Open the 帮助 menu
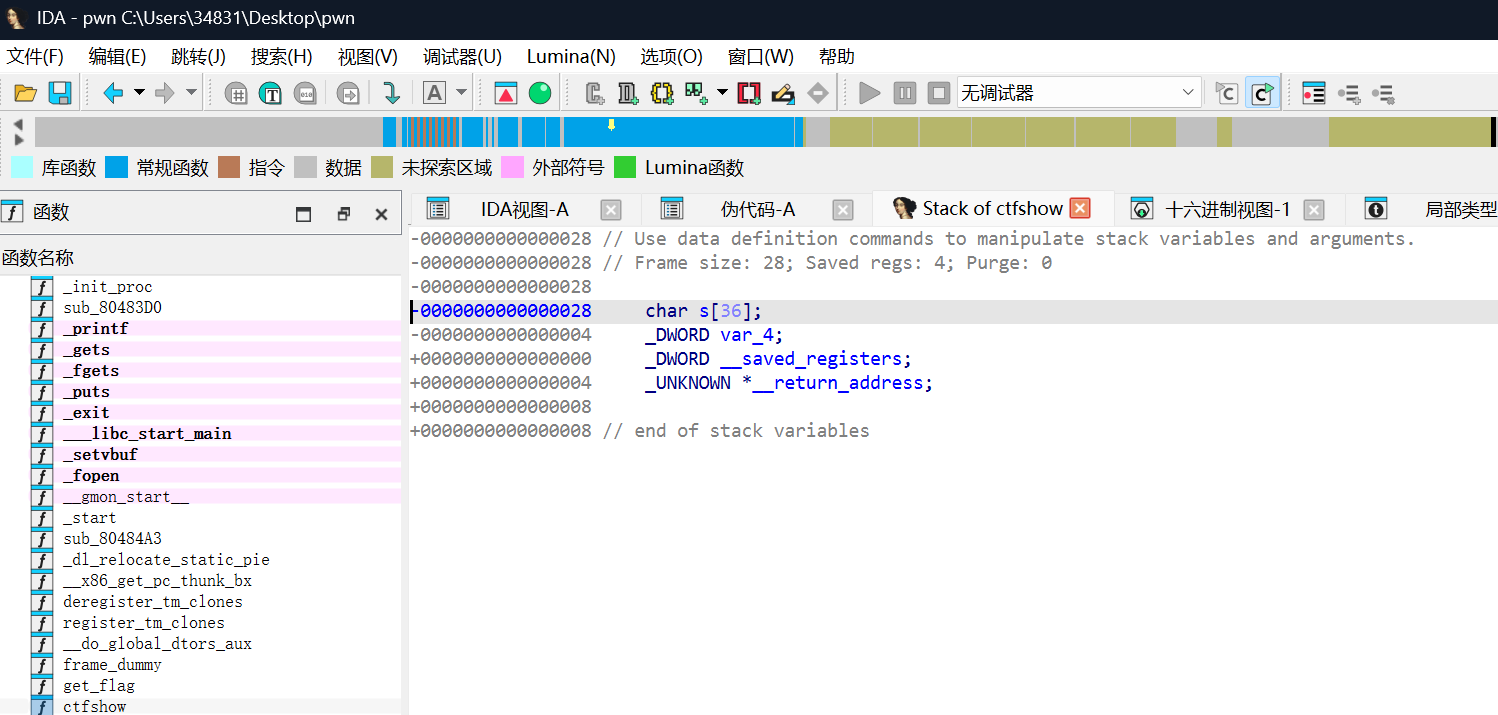This screenshot has width=1498, height=715. [837, 57]
